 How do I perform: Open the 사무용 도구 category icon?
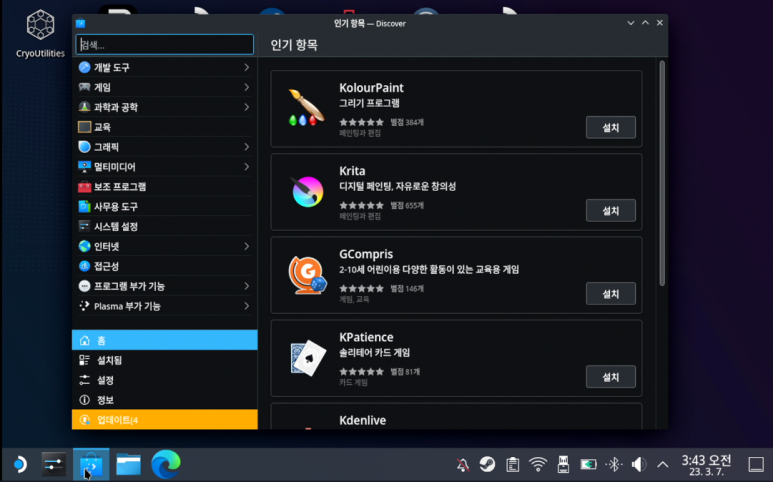click(84, 207)
